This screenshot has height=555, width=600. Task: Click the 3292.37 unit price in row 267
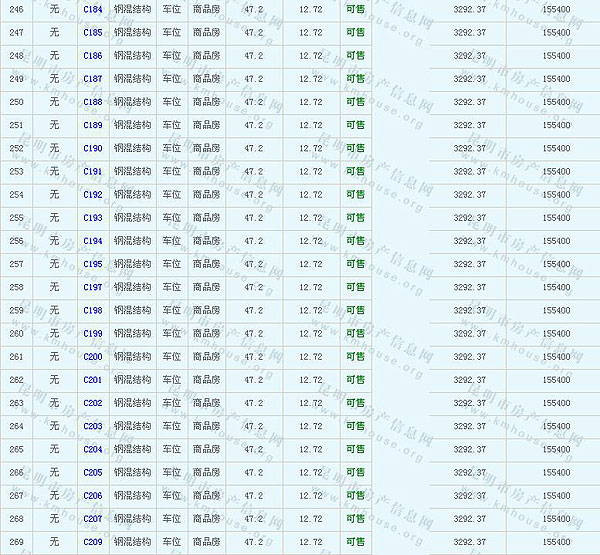(x=469, y=495)
